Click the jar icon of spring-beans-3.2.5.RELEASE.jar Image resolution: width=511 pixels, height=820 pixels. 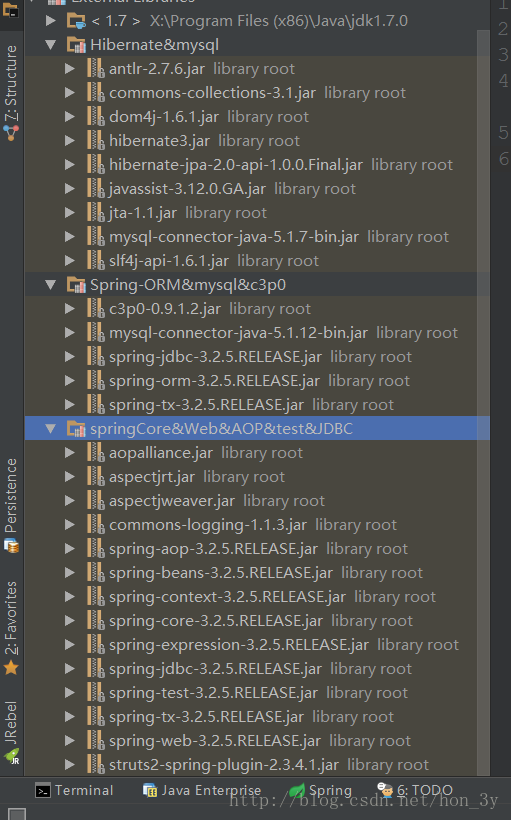coord(95,573)
